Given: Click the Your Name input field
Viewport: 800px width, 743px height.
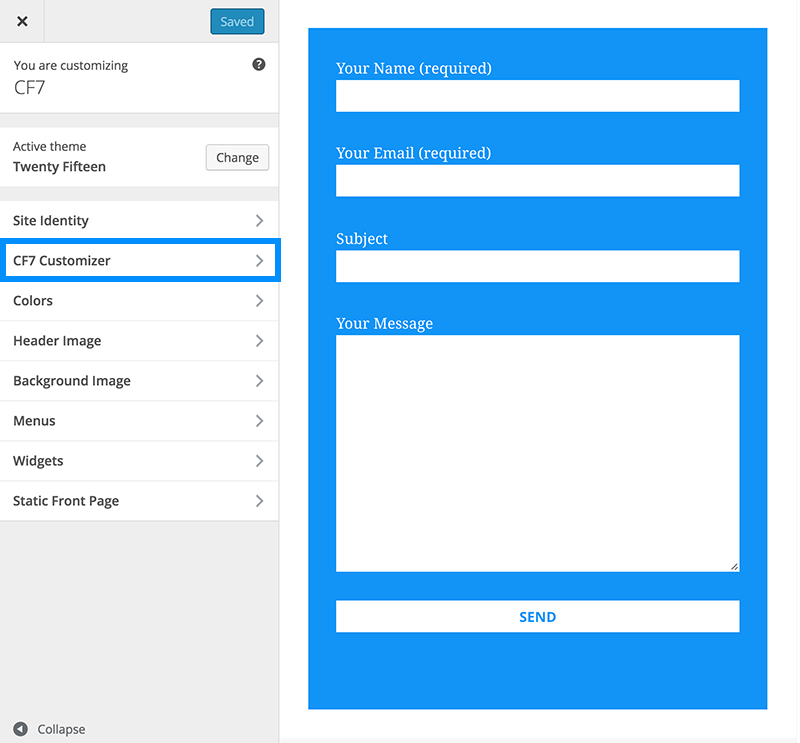Looking at the screenshot, I should [x=537, y=96].
